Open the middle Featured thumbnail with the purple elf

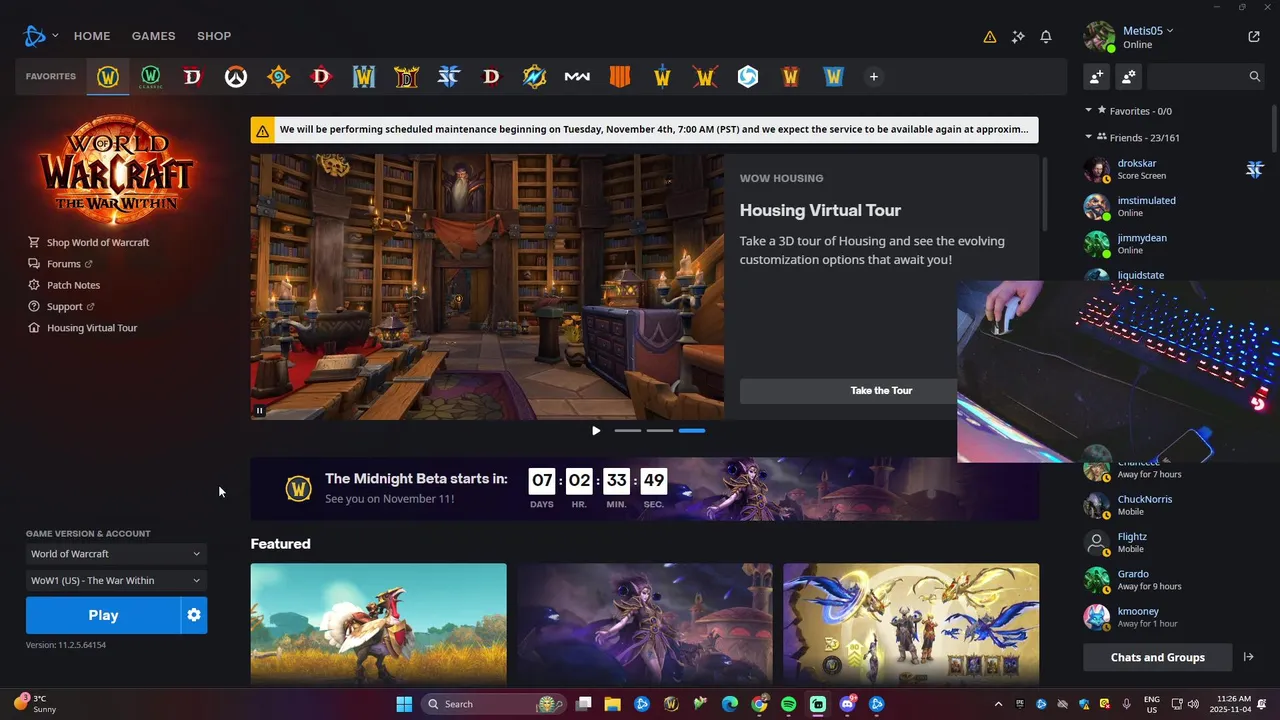coord(645,624)
